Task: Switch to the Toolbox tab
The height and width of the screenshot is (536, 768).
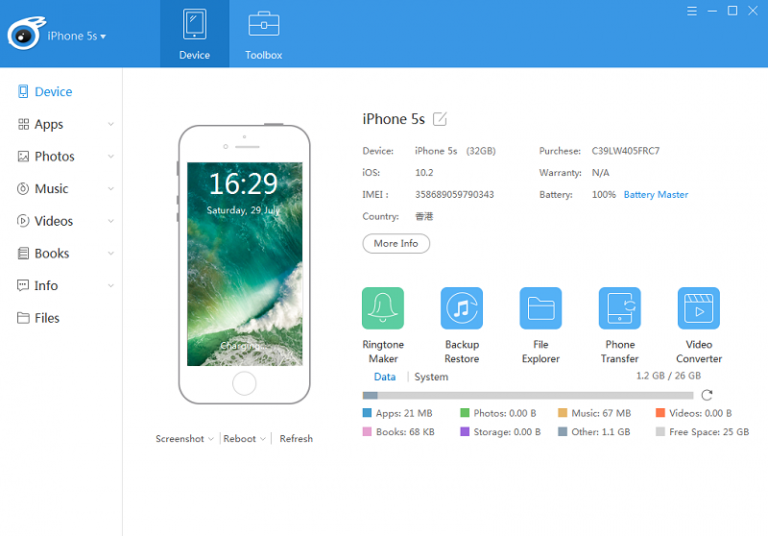Action: (263, 34)
